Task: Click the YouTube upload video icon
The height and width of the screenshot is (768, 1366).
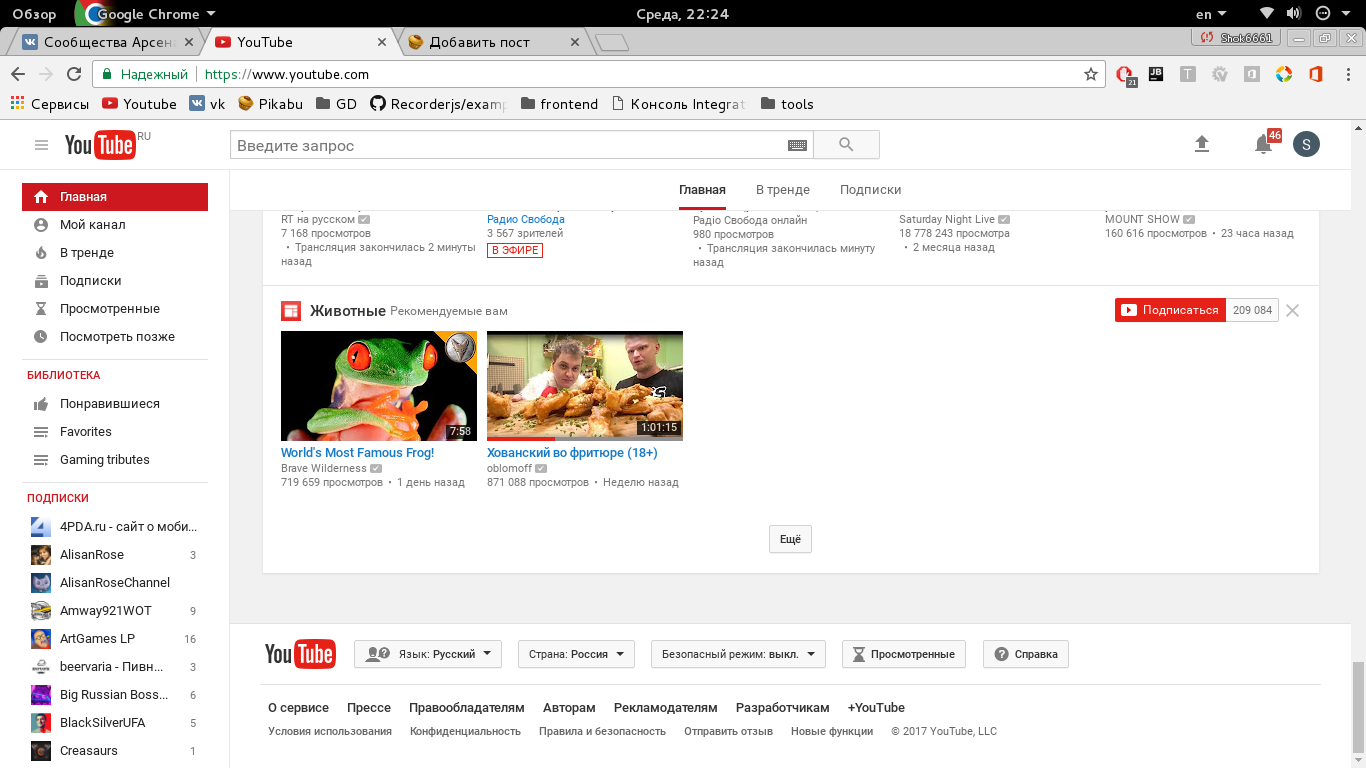Action: 1202,144
